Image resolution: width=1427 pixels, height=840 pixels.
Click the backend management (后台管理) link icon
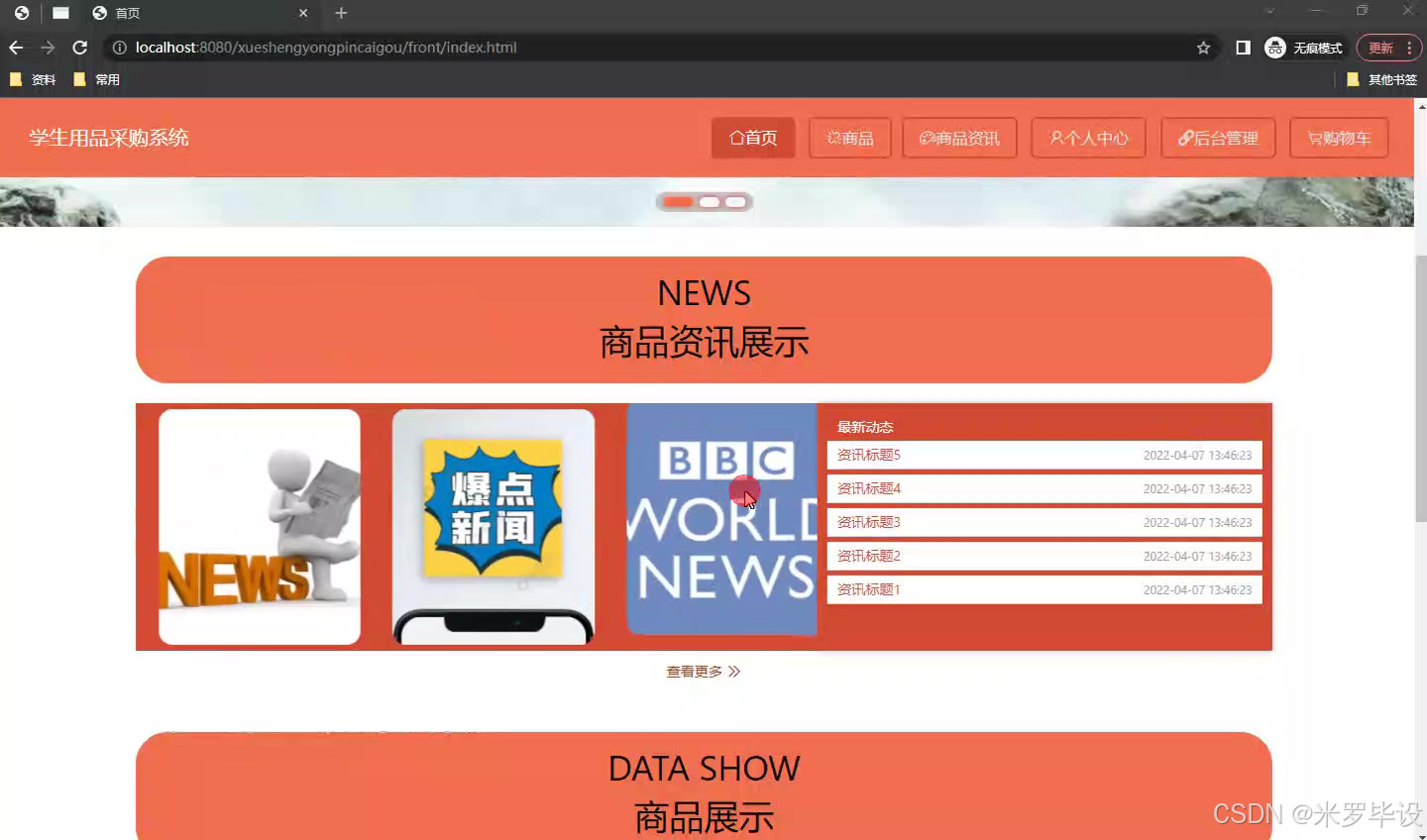coord(1185,138)
